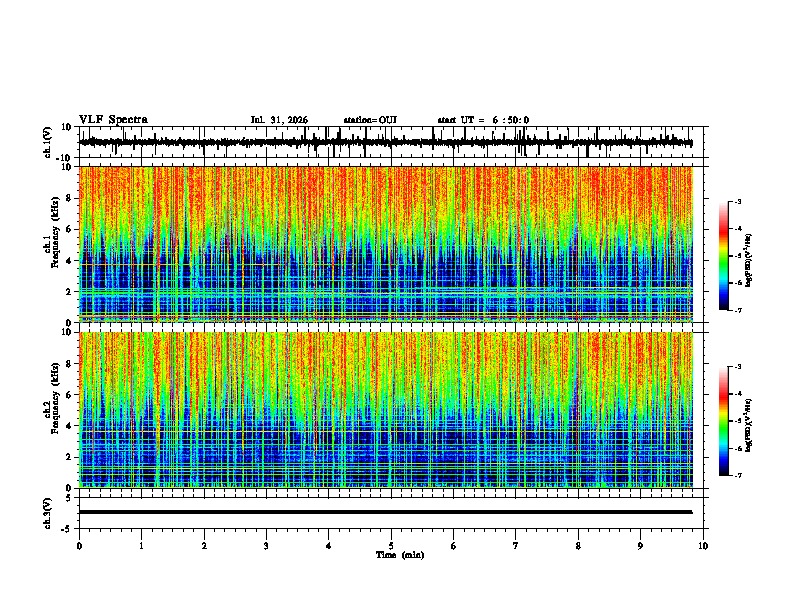Click time axis tick label '5'
This screenshot has width=792, height=612.
[391, 546]
